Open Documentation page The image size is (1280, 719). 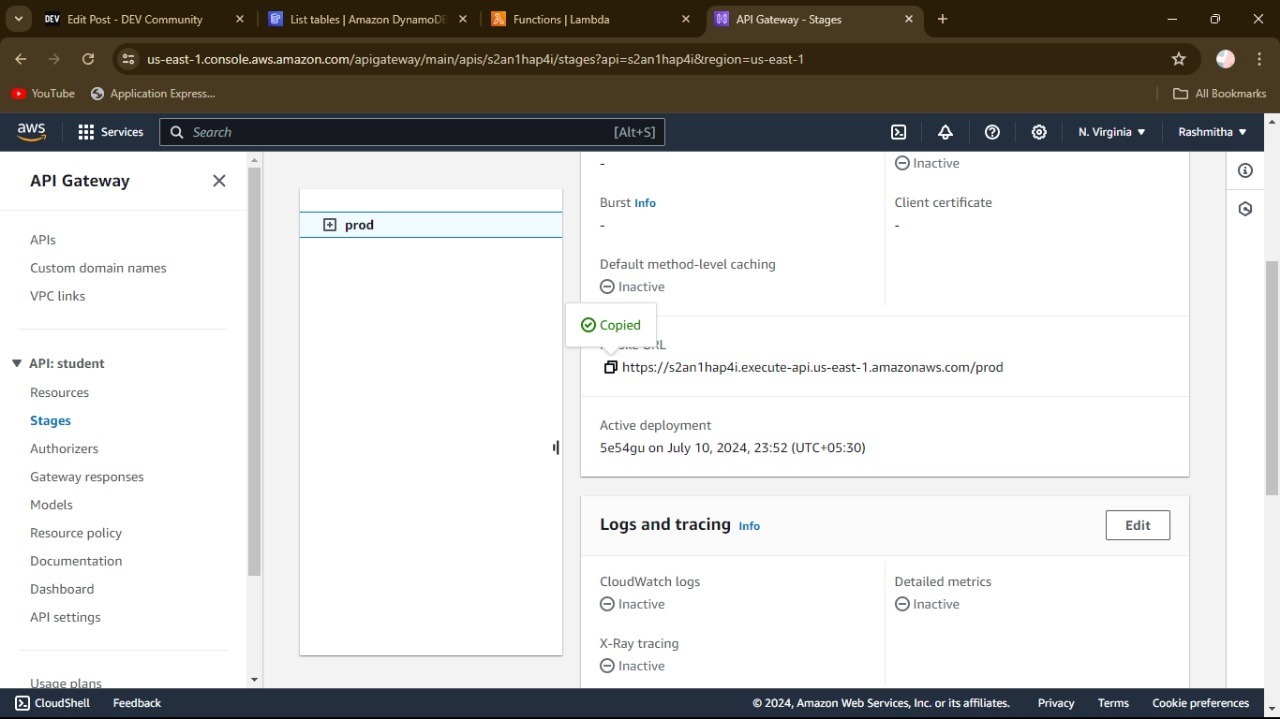[x=76, y=561]
